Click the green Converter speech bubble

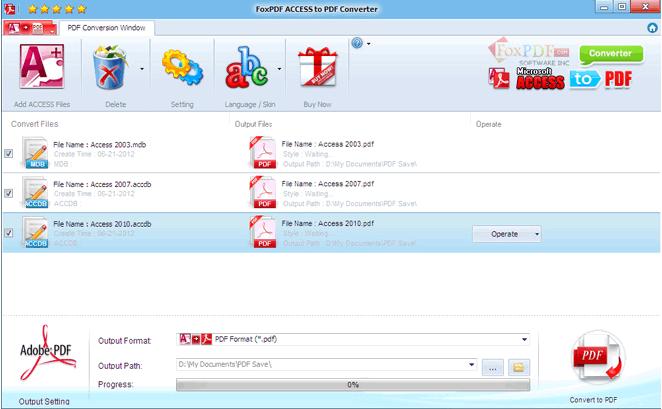(x=611, y=54)
